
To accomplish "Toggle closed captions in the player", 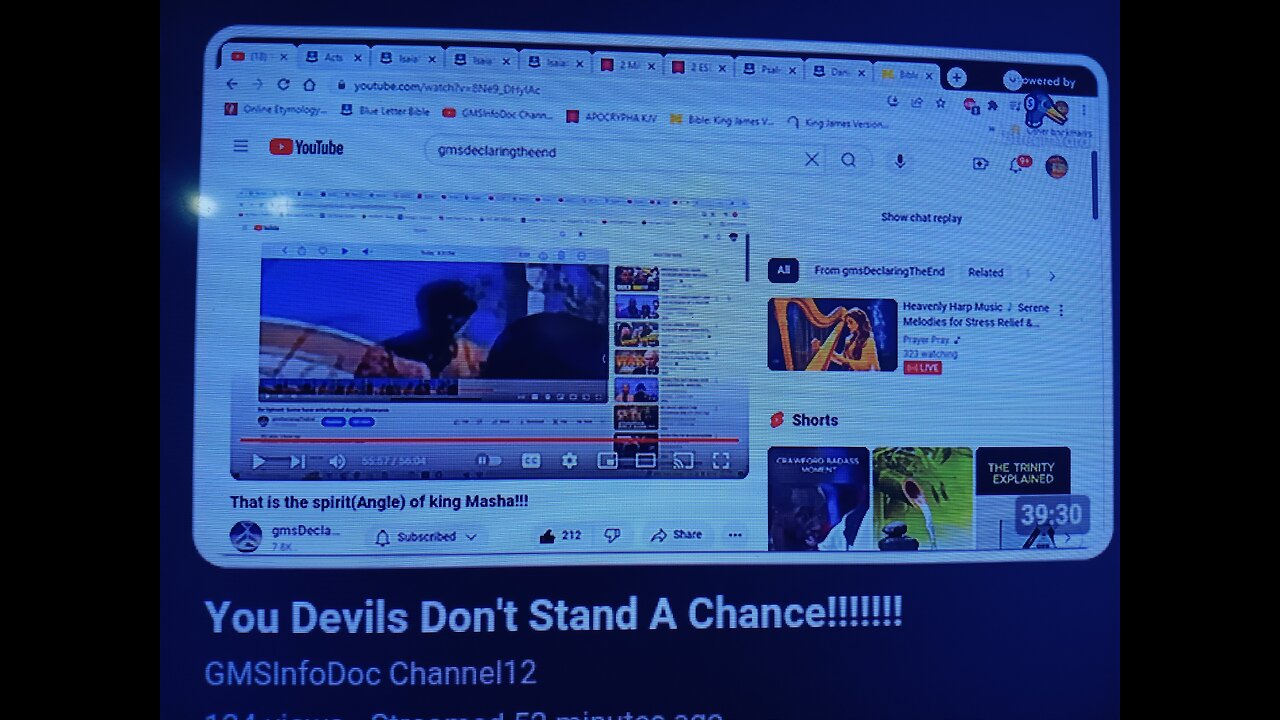I will (531, 460).
